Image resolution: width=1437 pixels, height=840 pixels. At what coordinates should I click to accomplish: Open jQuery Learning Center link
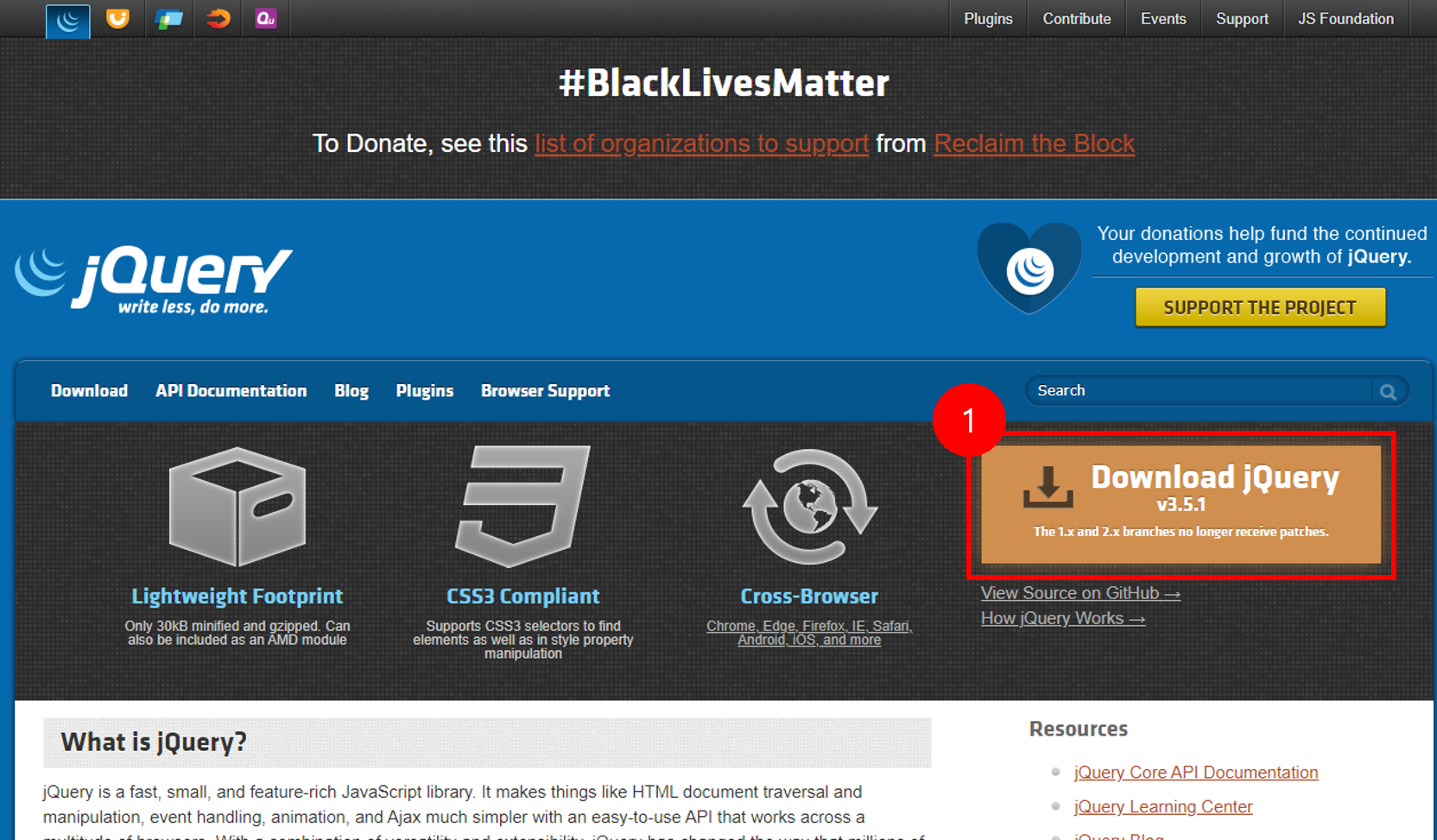coord(1163,806)
